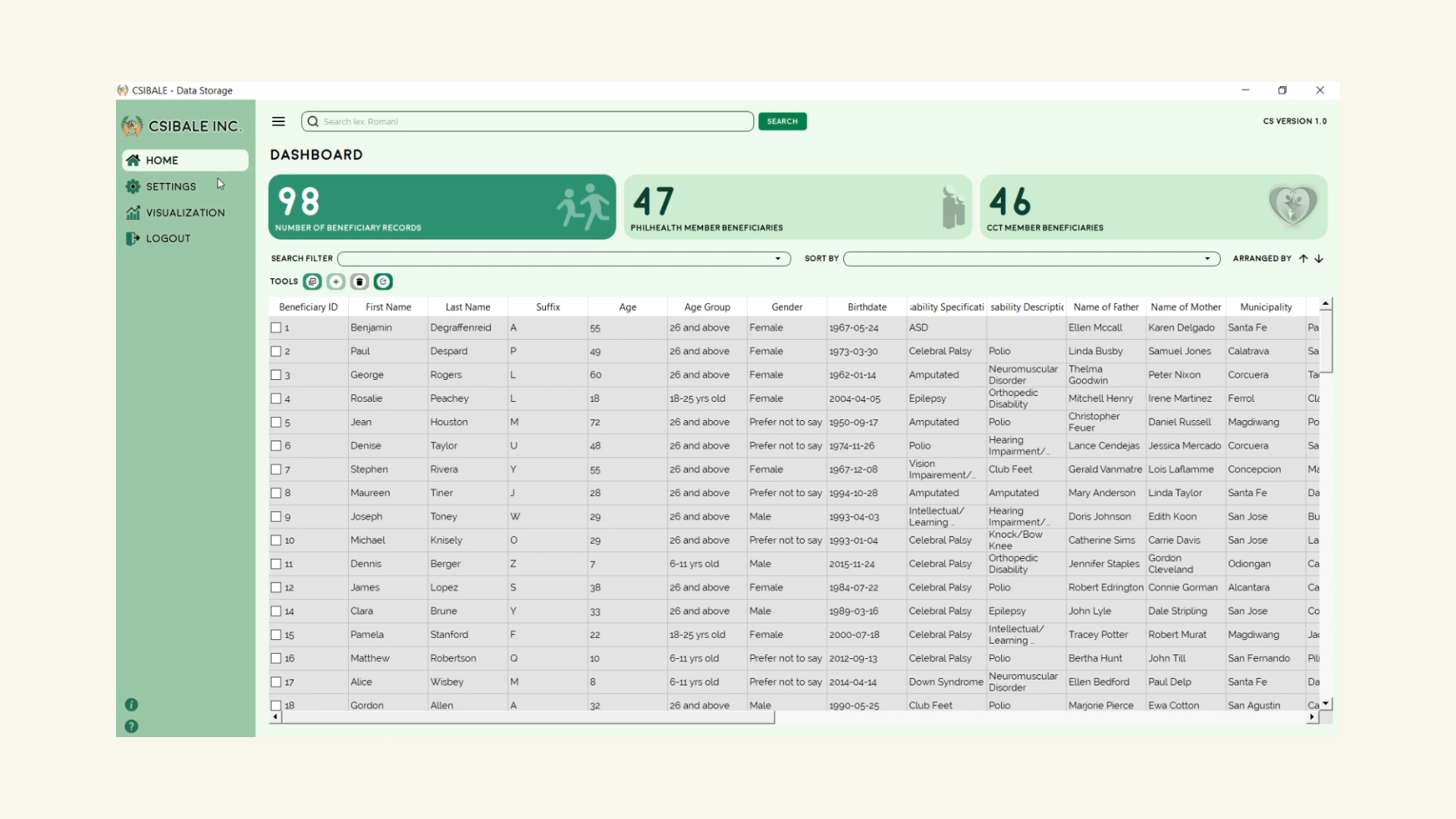Select checkbox for beneficiary 15 Pamela
The image size is (1456, 819).
pyautogui.click(x=276, y=635)
